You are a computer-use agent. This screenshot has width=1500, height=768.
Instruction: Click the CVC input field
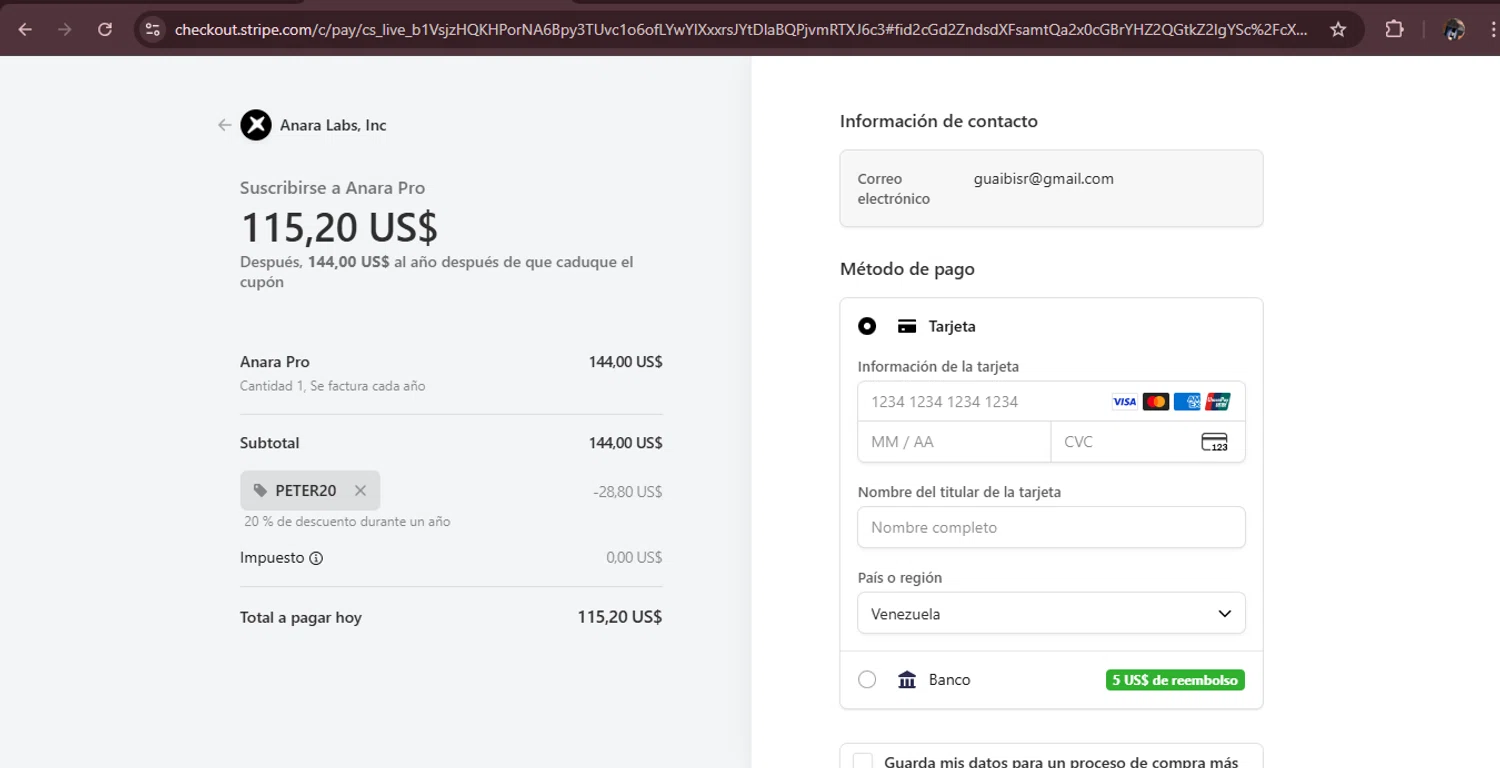(x=1148, y=442)
